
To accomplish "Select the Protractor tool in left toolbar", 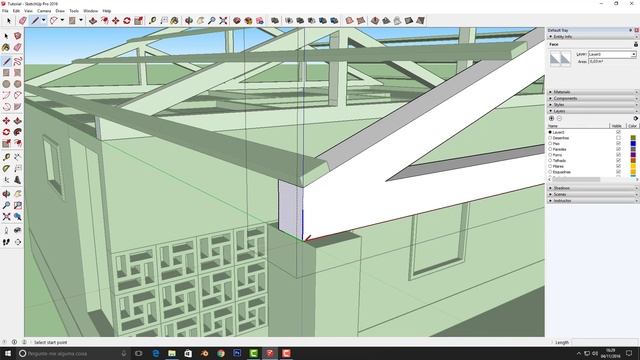I will [6, 169].
